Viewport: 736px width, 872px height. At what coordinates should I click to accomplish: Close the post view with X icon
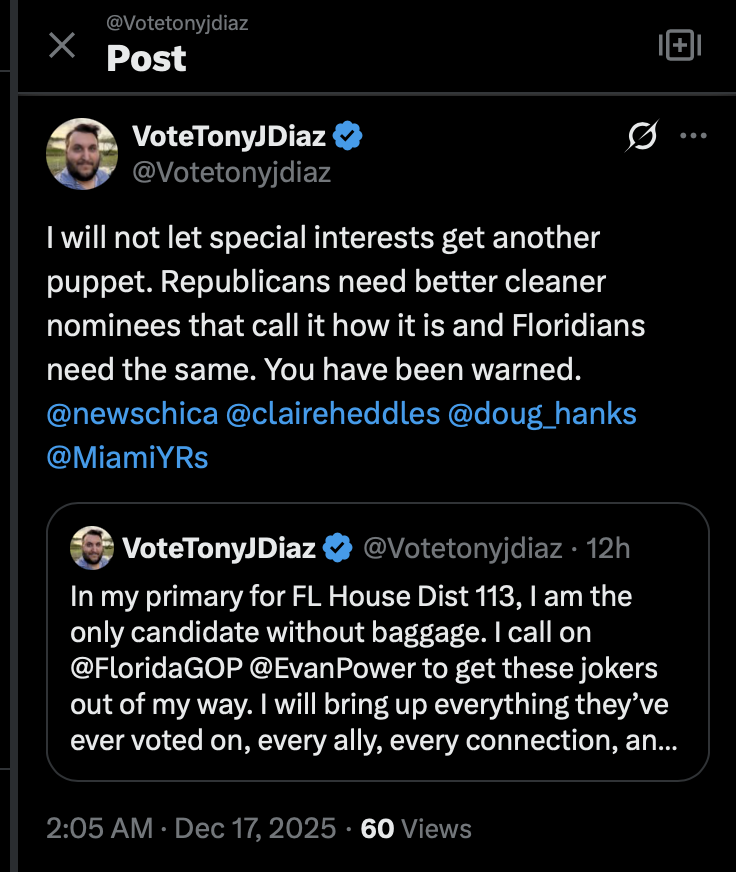click(x=62, y=45)
